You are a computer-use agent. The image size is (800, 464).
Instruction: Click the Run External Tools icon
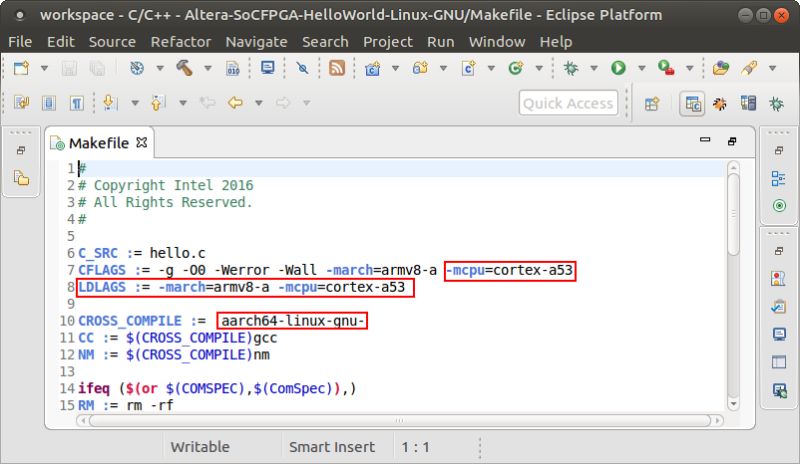666,68
